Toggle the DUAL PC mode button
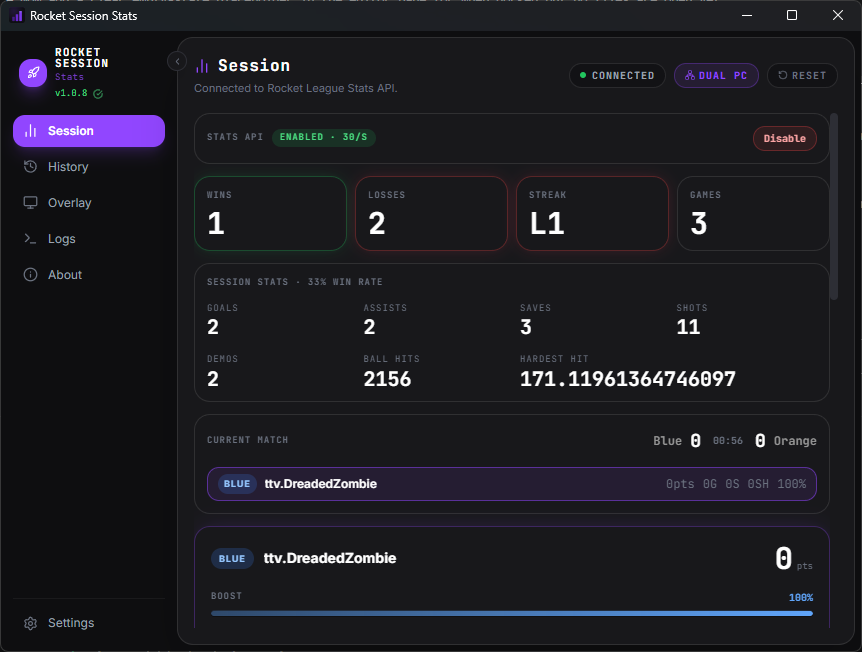The image size is (862, 652). tap(716, 75)
